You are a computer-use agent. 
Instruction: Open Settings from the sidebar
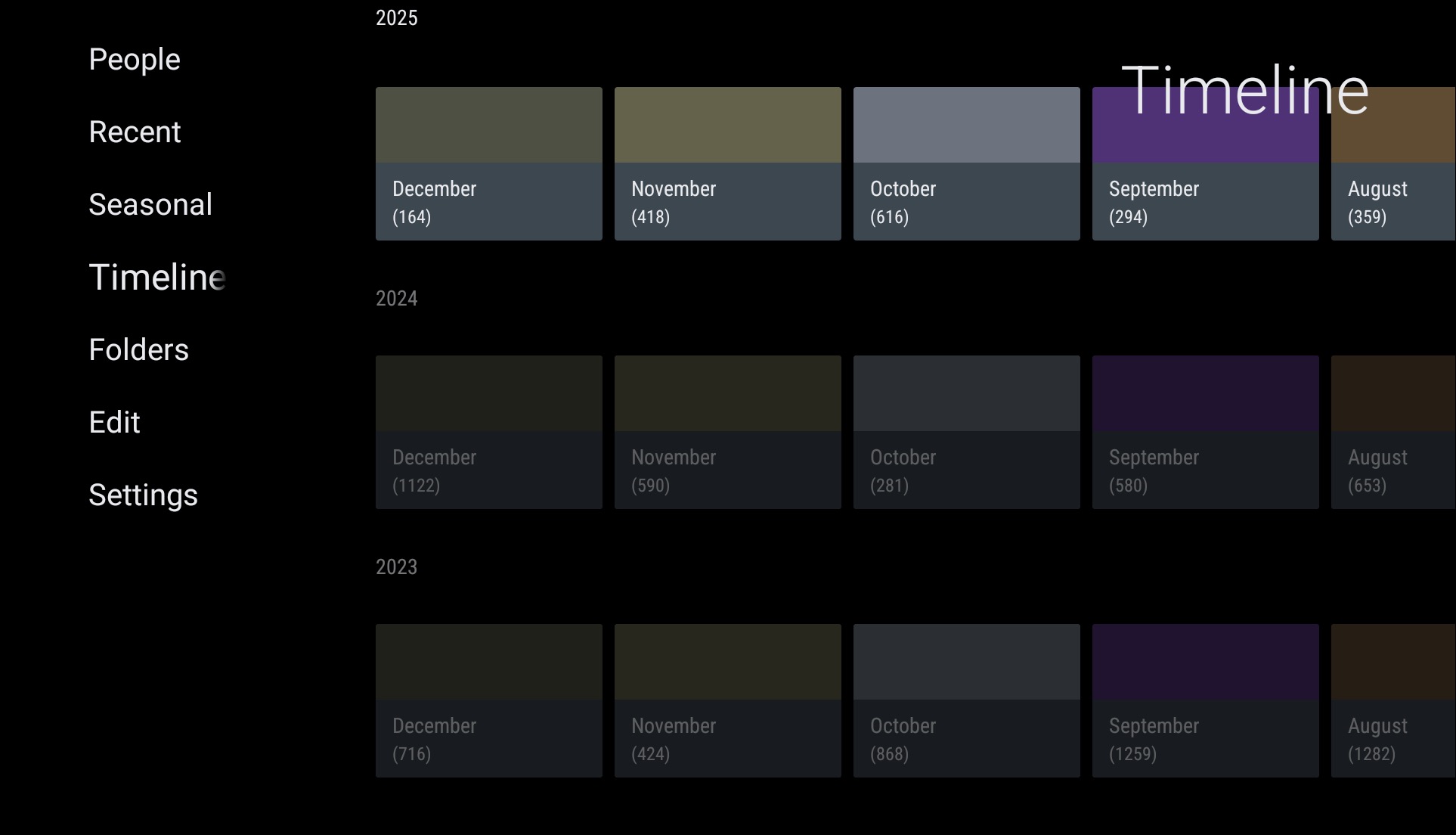[143, 495]
